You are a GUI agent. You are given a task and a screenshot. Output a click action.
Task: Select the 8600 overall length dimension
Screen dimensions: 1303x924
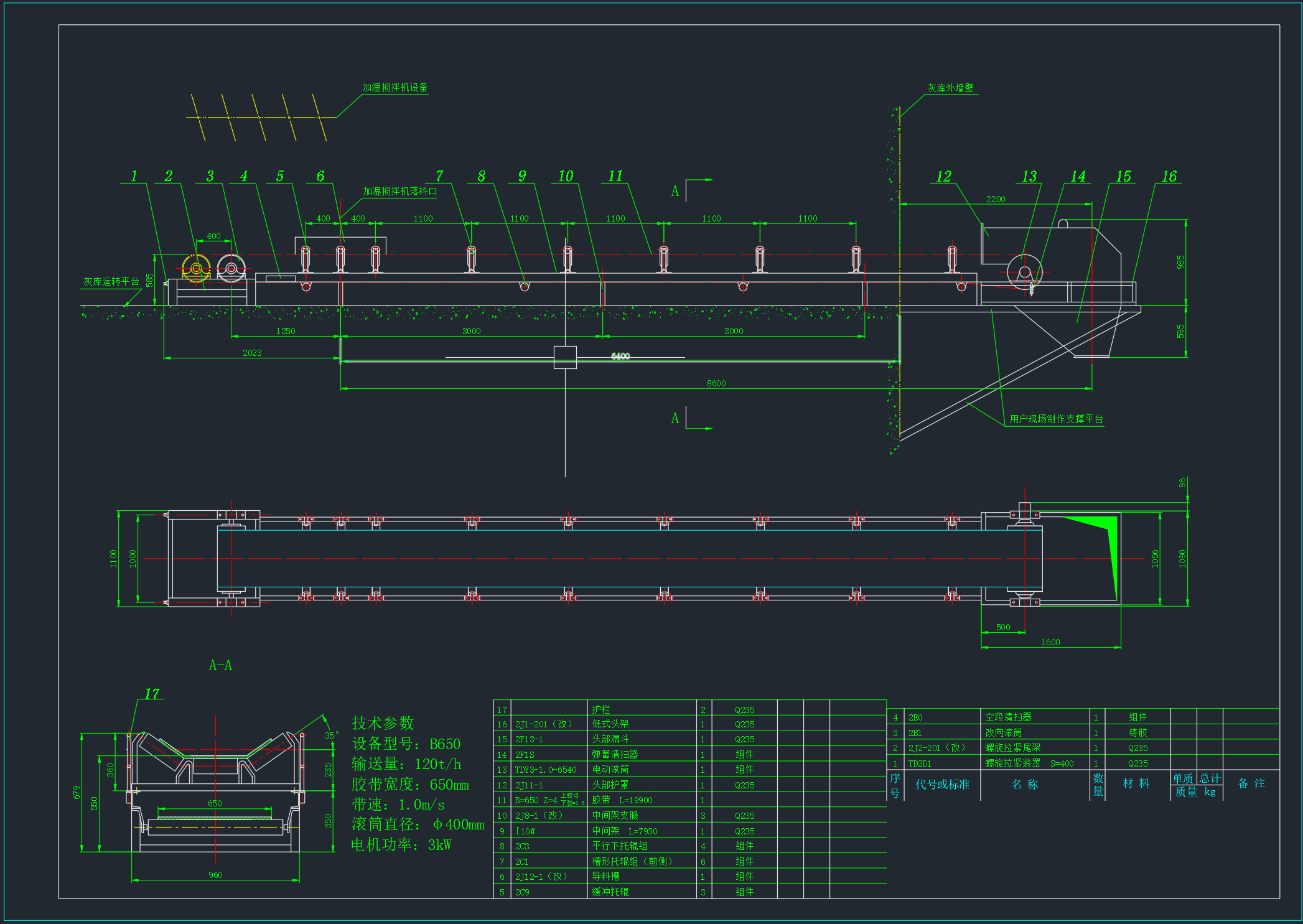(x=716, y=383)
